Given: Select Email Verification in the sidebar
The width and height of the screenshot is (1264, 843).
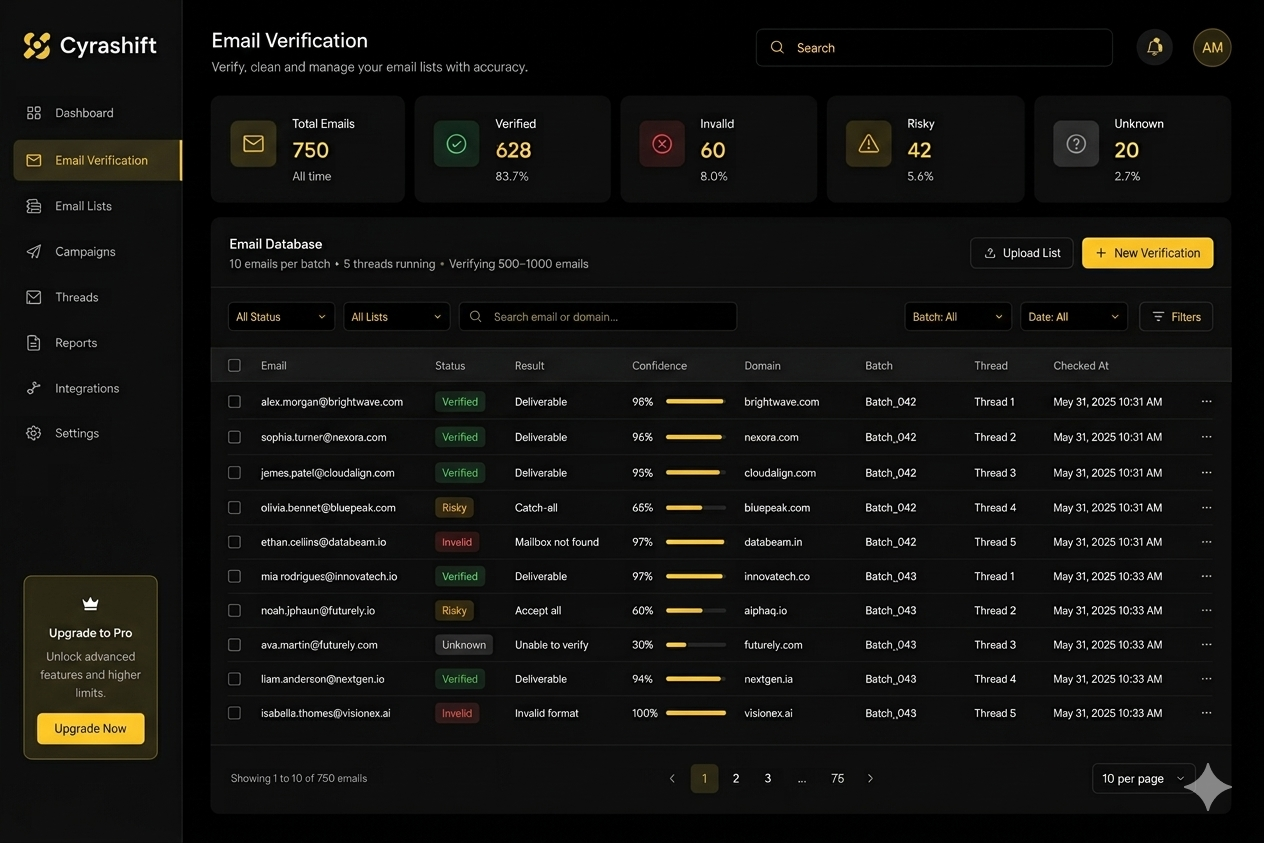Looking at the screenshot, I should [x=97, y=160].
